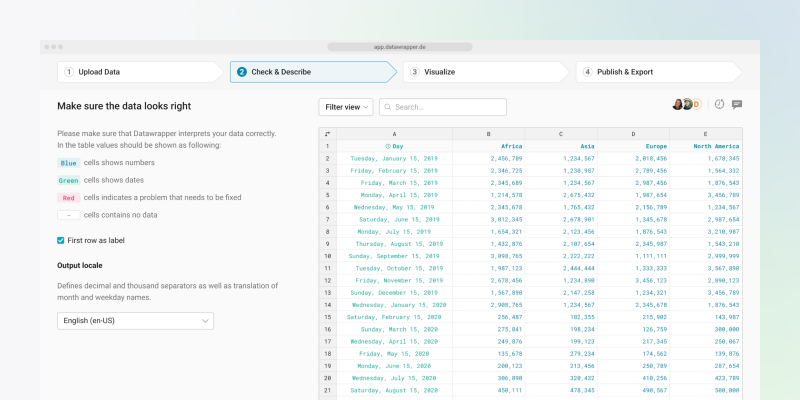The height and width of the screenshot is (400, 800).
Task: Click the clock icon in Day header
Action: click(388, 146)
